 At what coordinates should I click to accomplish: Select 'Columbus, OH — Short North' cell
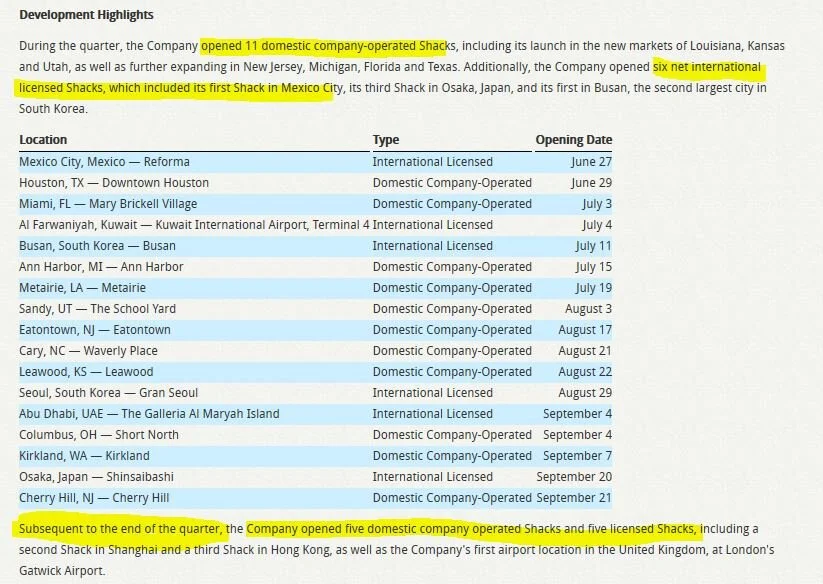pyautogui.click(x=99, y=434)
